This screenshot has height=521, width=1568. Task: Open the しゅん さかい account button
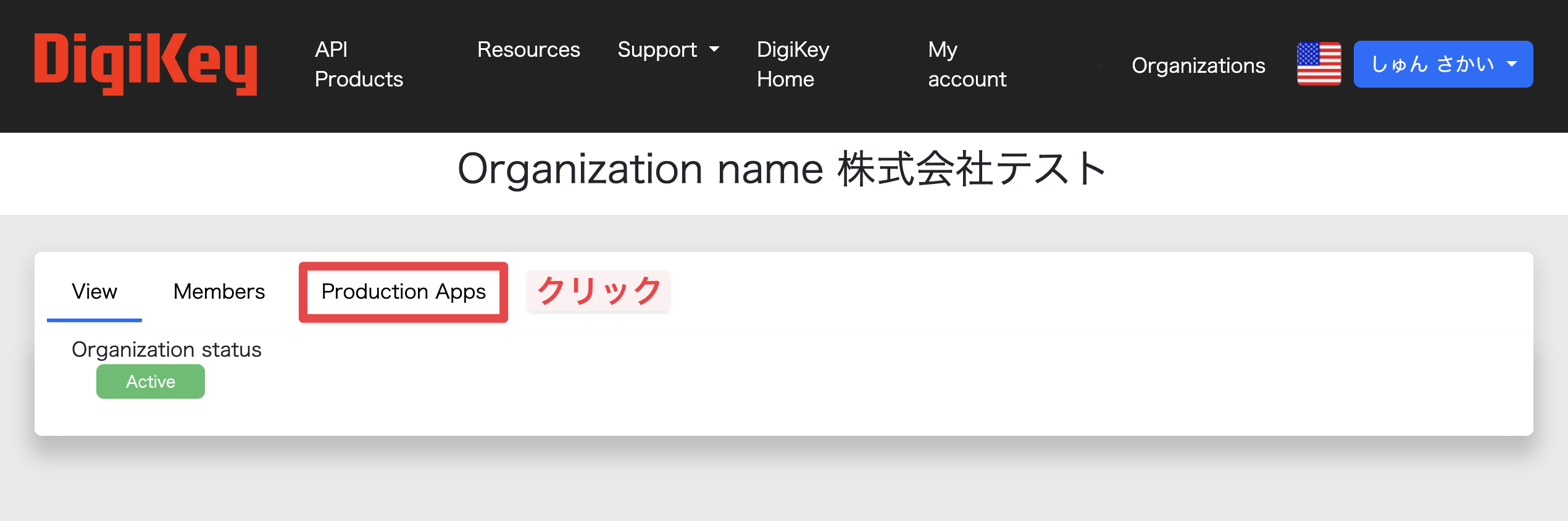1432,64
